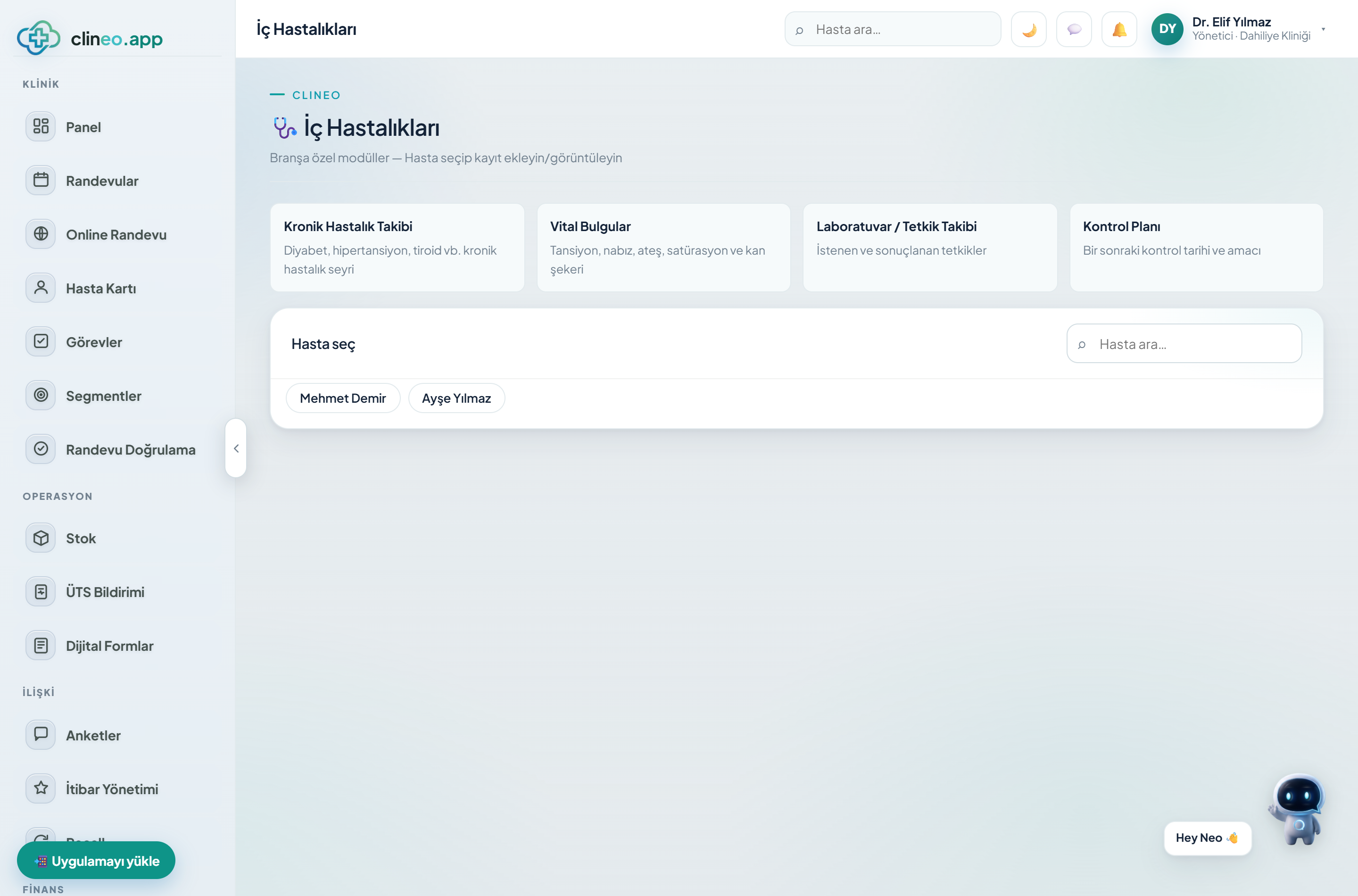This screenshot has height=896, width=1358.
Task: Open the Segmentler section
Action: [104, 396]
